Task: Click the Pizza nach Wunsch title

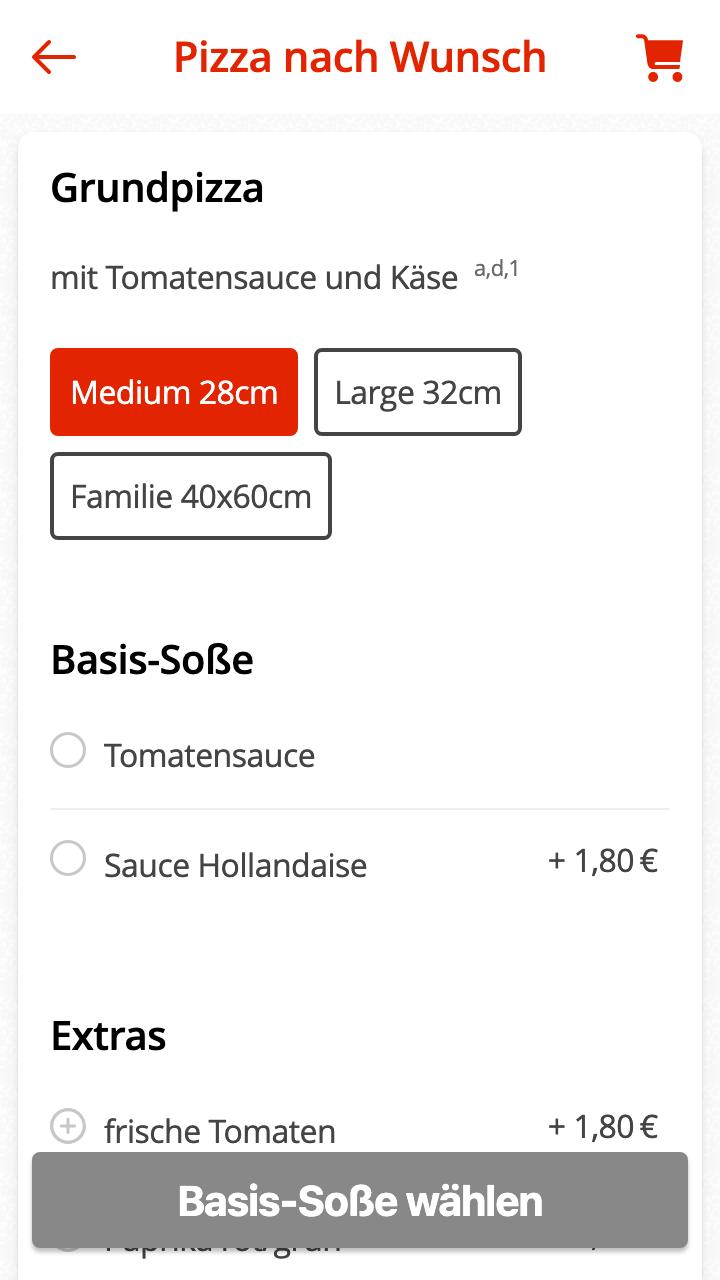Action: pyautogui.click(x=360, y=57)
